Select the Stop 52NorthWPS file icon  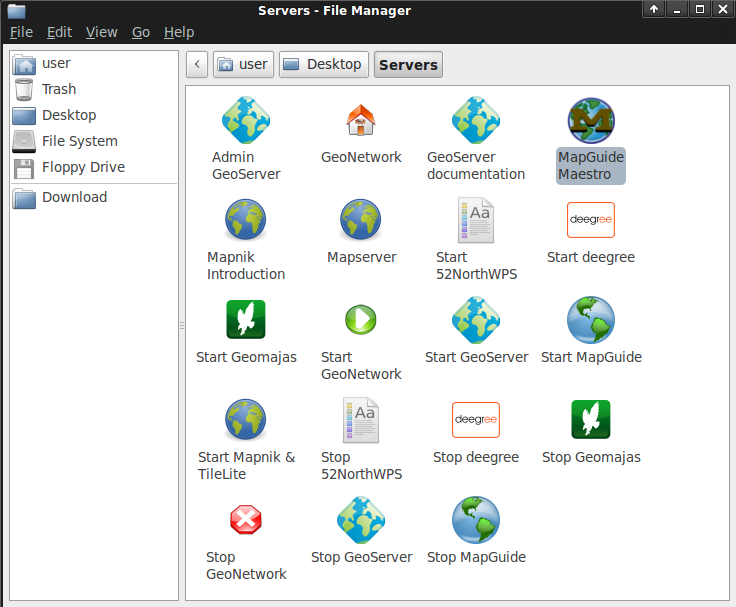[x=361, y=420]
